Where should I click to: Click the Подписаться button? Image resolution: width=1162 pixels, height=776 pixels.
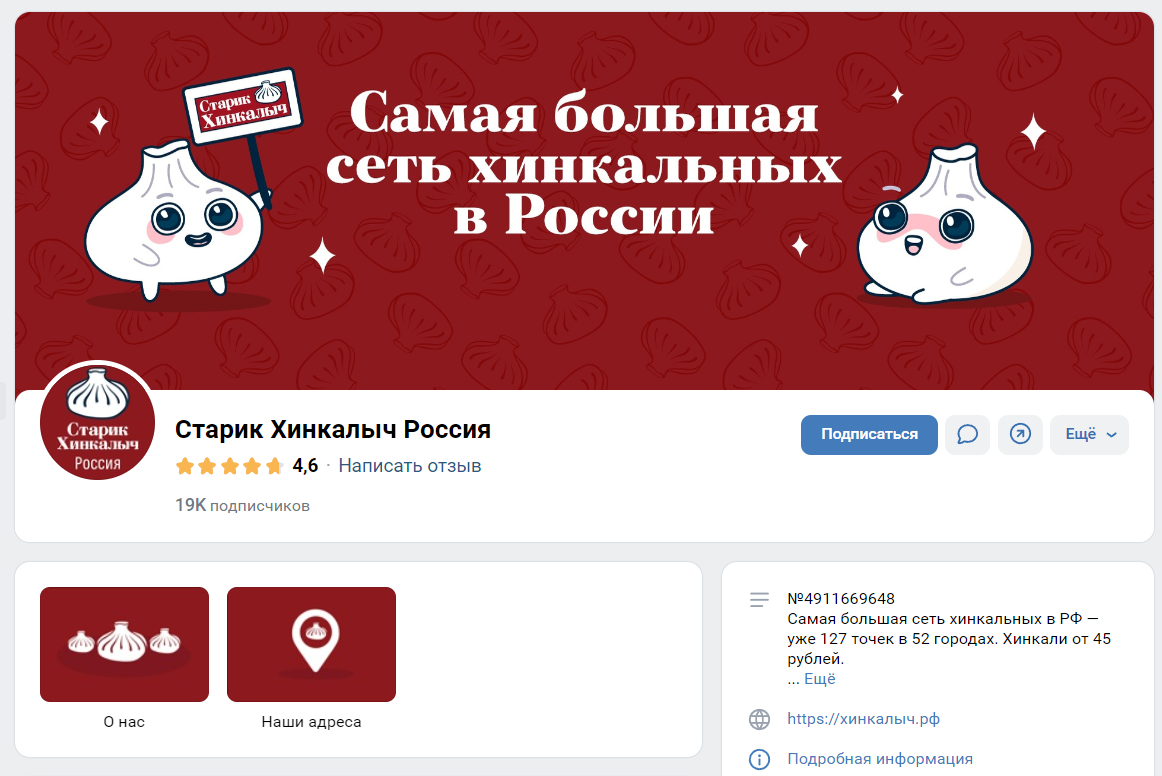point(869,434)
